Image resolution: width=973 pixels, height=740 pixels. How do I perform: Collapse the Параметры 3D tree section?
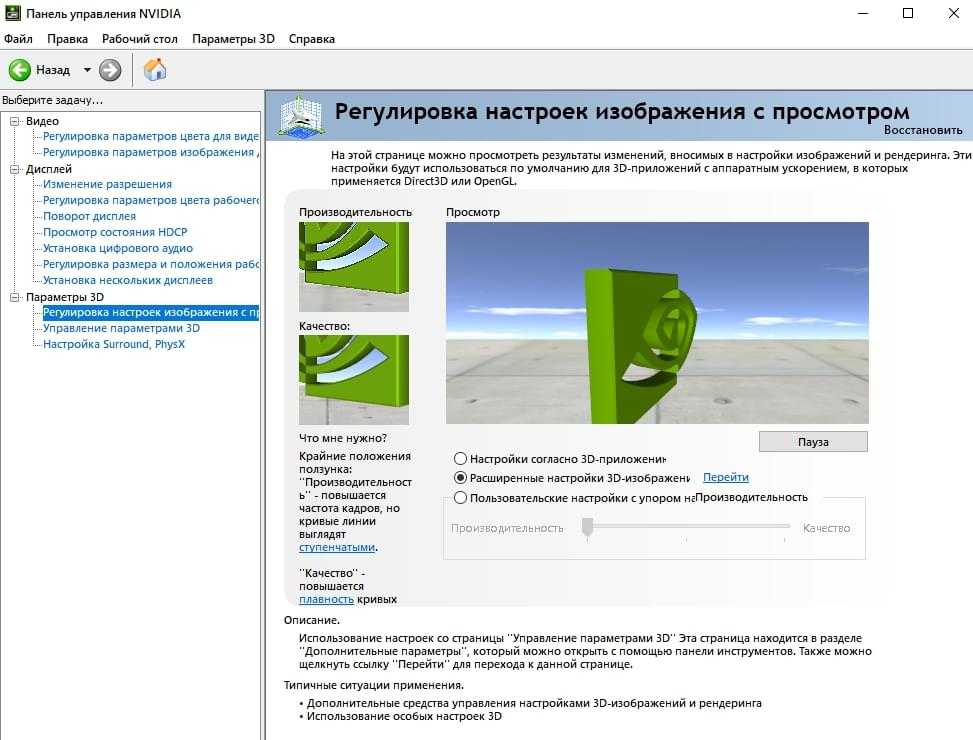(x=15, y=297)
